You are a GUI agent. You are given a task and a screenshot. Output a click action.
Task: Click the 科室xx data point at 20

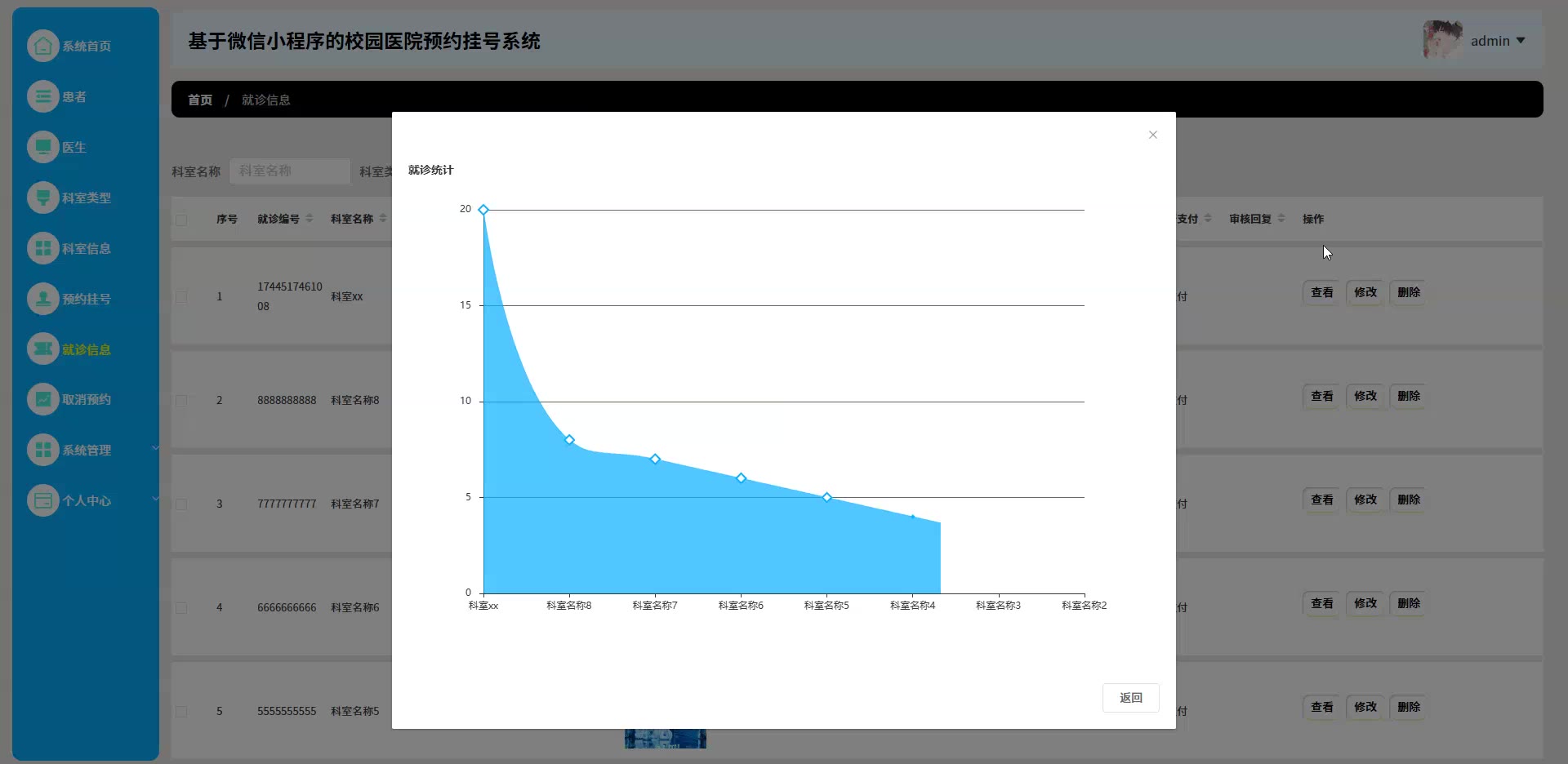pyautogui.click(x=483, y=210)
